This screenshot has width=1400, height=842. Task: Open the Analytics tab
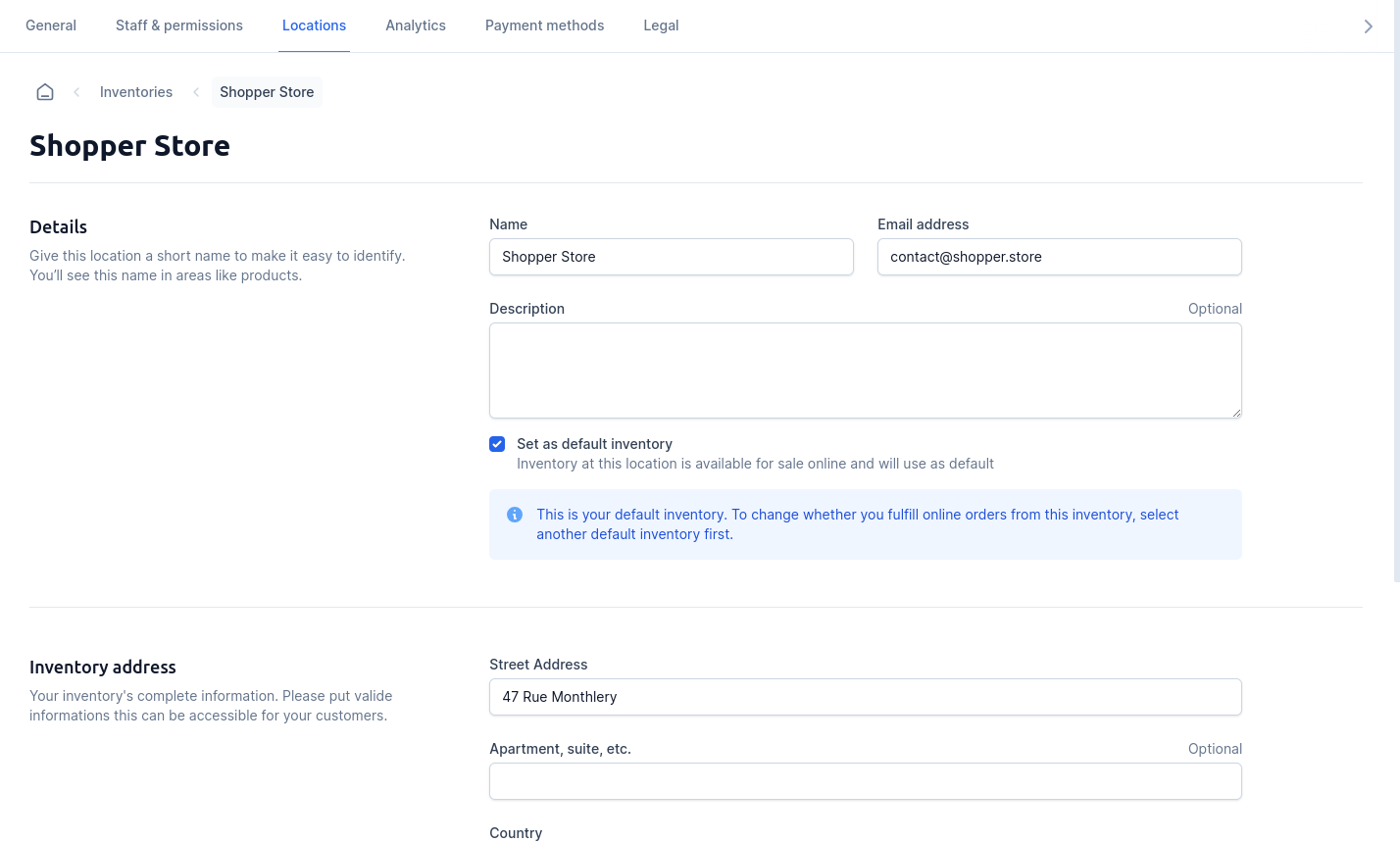(x=416, y=25)
